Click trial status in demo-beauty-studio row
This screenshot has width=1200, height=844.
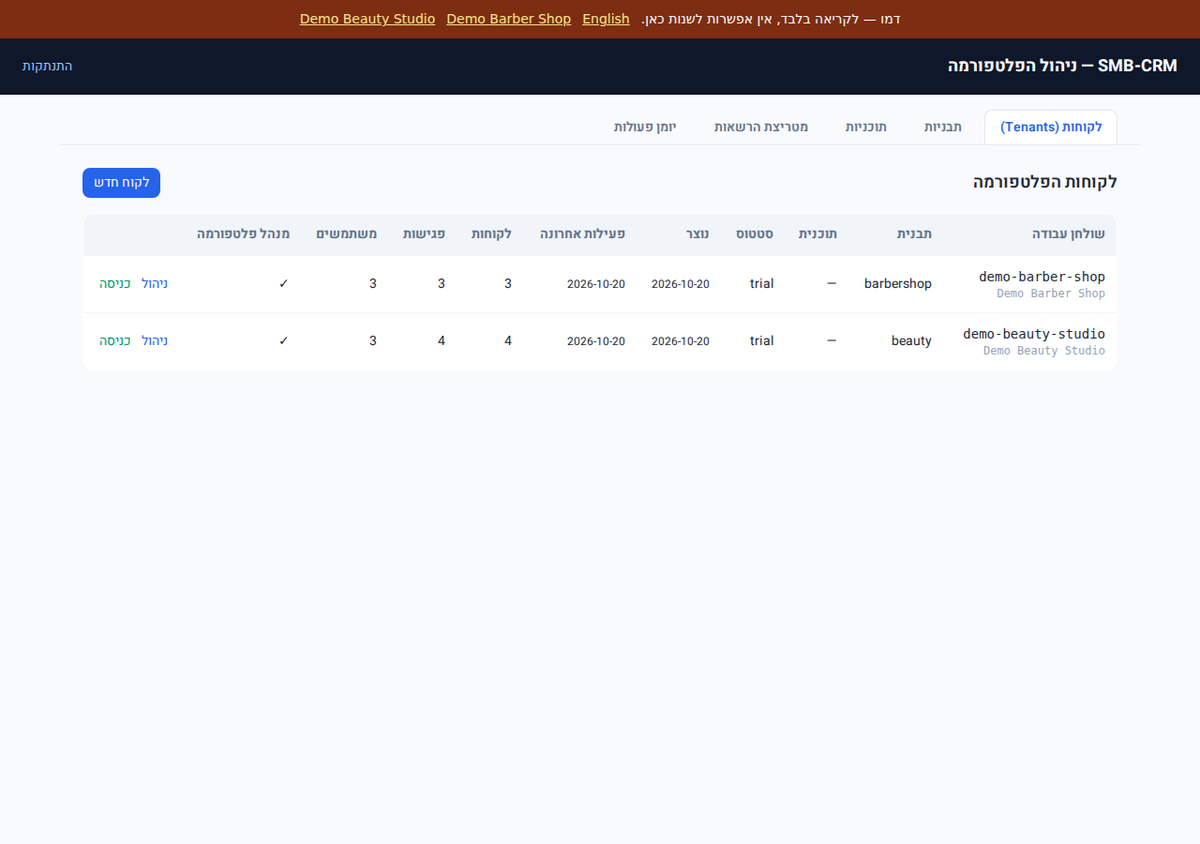(x=762, y=341)
